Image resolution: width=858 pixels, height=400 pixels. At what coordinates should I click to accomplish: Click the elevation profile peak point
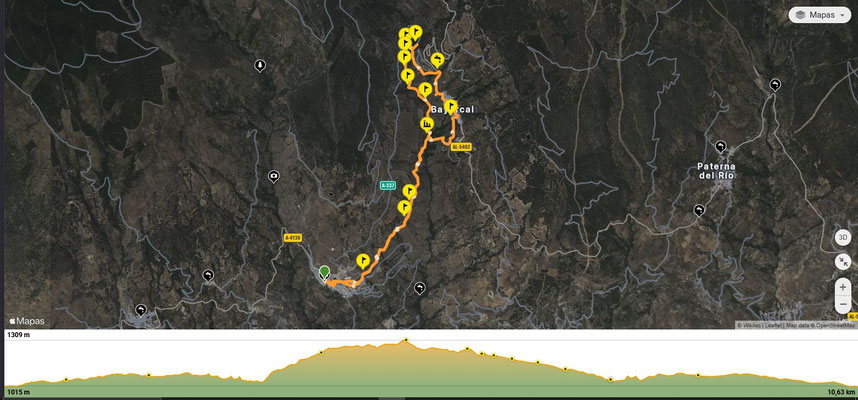[x=406, y=340]
